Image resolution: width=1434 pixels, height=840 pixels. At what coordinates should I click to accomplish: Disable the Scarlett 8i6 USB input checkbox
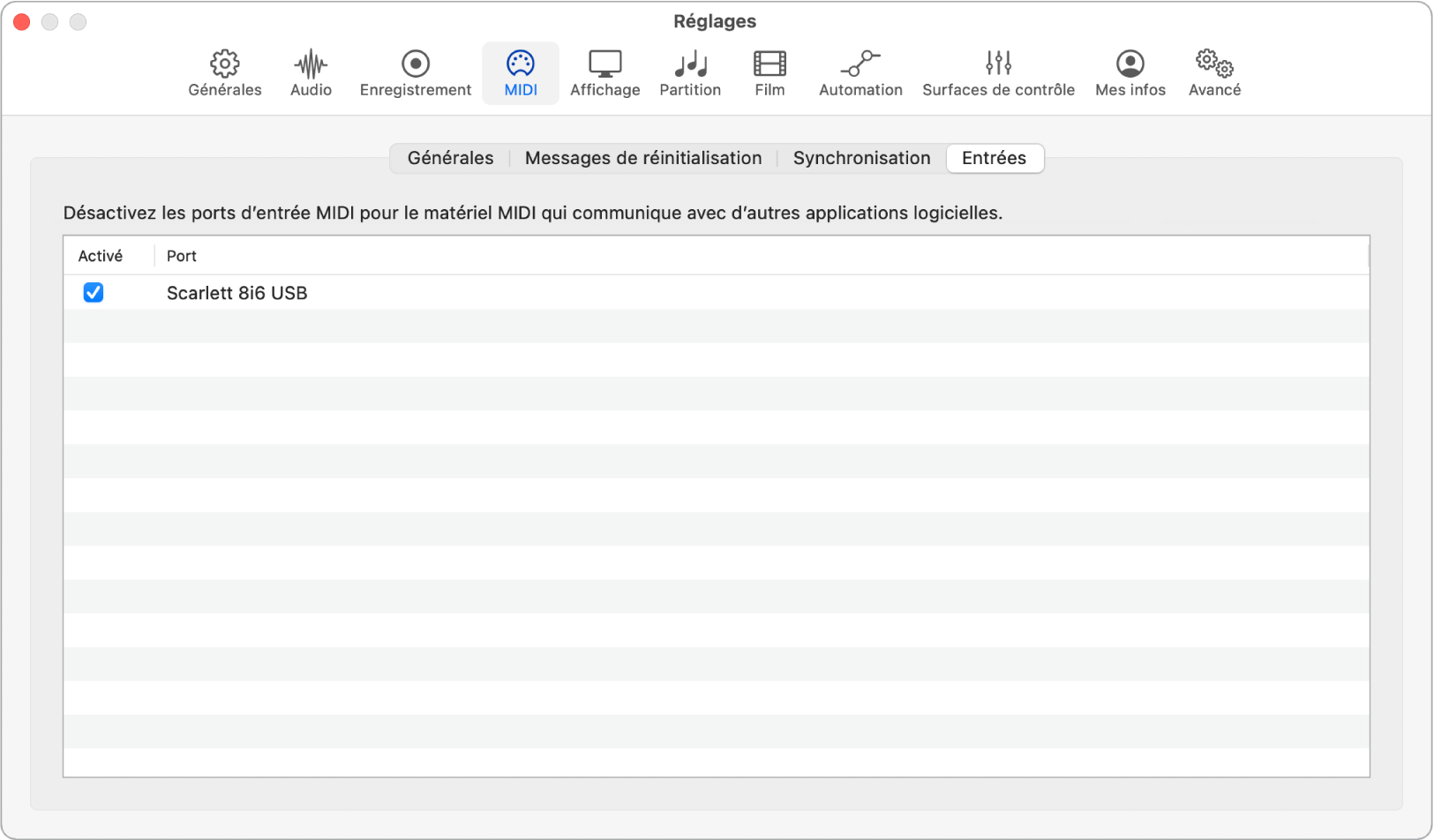[x=94, y=292]
